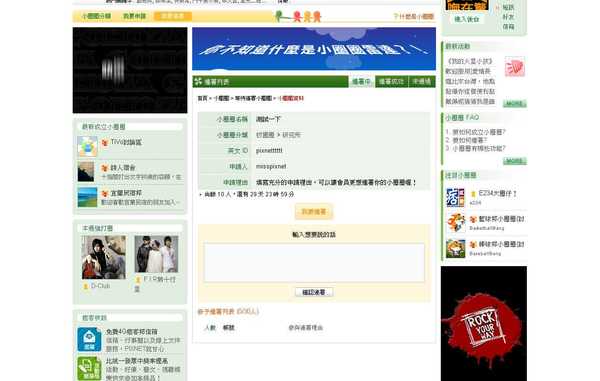Viewport: 600px width, 381px height.
Task: Open the free 4G mailbox link
Action: click(x=132, y=332)
